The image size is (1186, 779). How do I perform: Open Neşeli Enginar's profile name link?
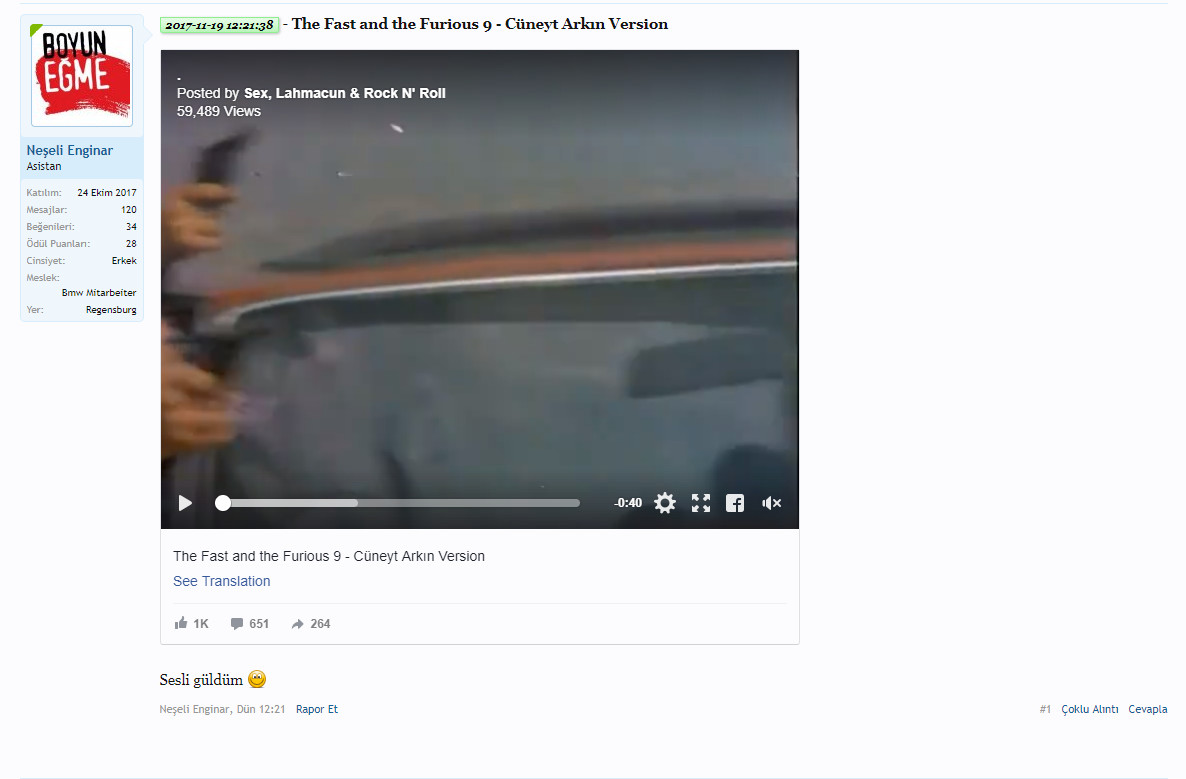70,150
